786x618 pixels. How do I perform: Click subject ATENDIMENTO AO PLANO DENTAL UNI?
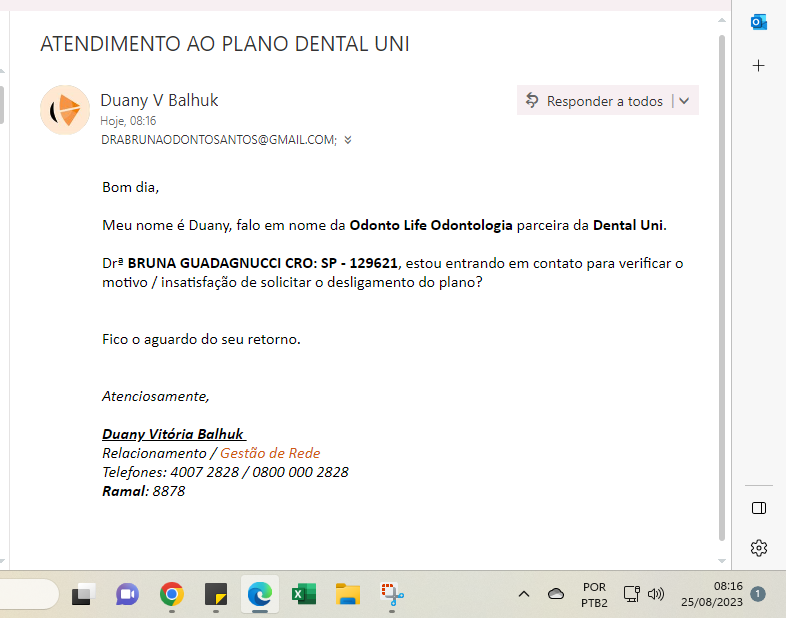click(225, 44)
